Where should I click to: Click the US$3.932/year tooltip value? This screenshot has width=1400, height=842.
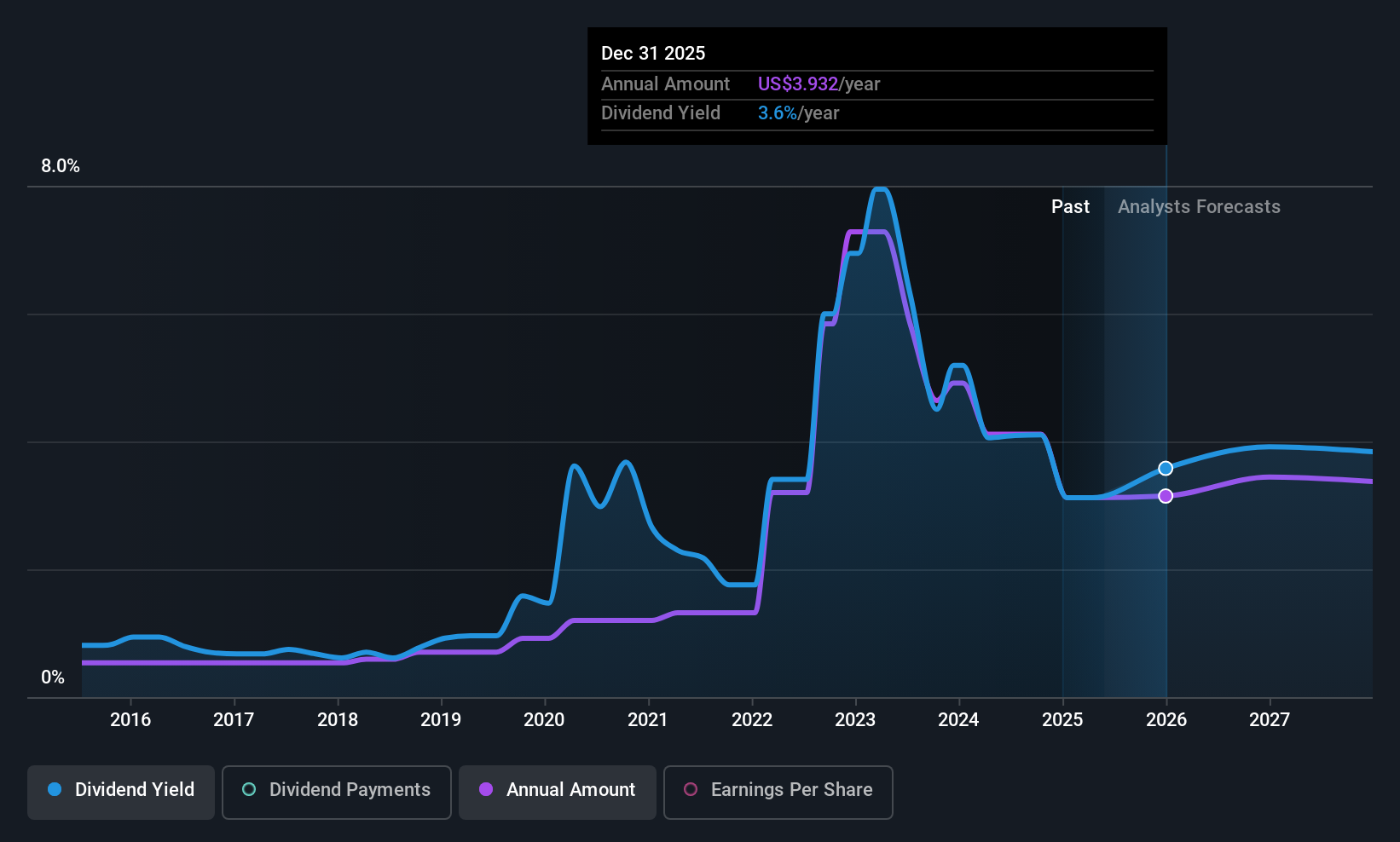(x=819, y=84)
